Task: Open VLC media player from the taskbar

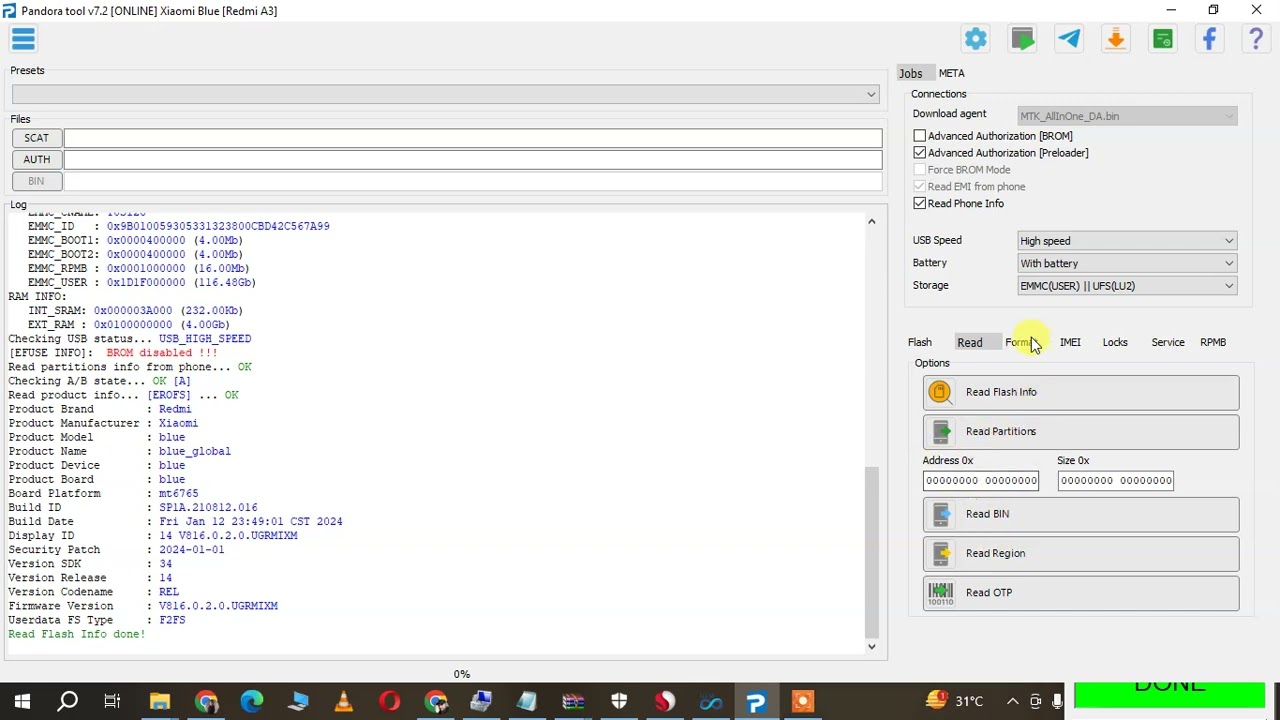Action: (344, 701)
